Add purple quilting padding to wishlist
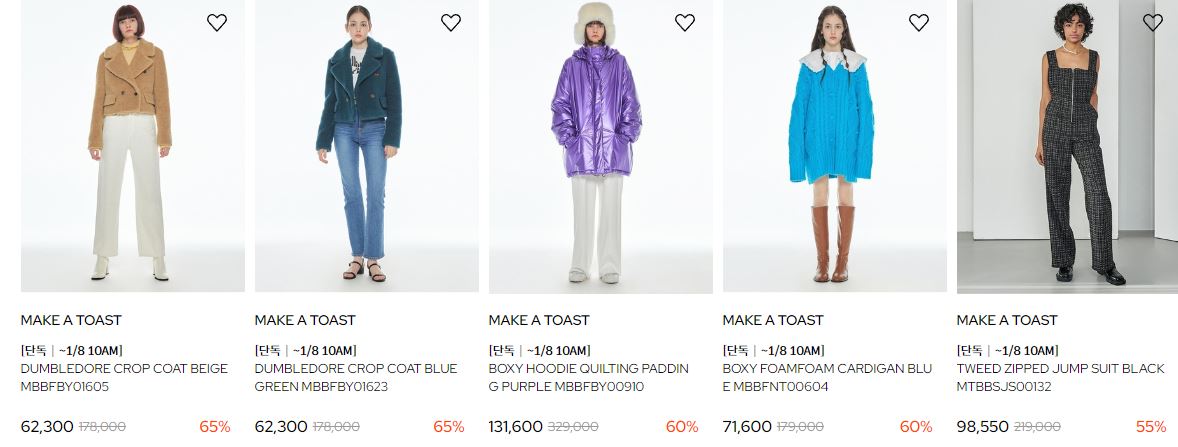The image size is (1178, 447). (685, 23)
